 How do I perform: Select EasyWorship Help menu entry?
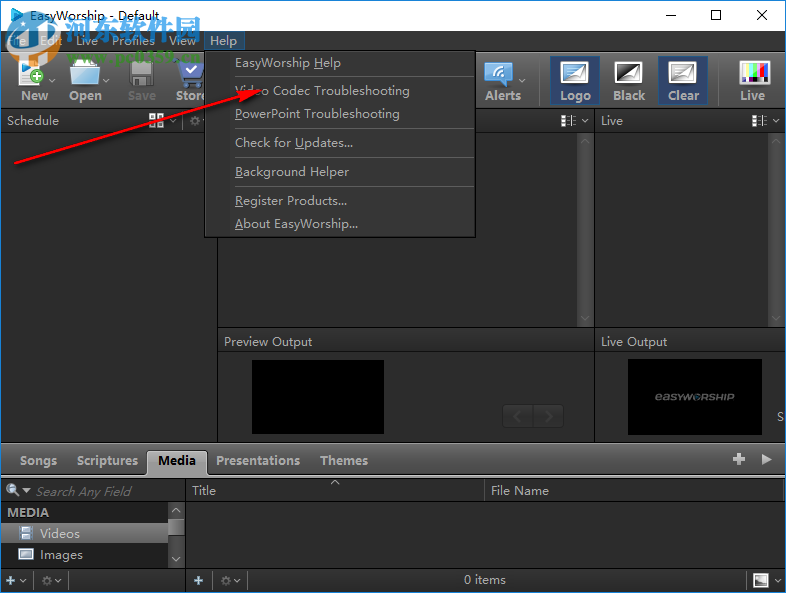click(x=340, y=63)
